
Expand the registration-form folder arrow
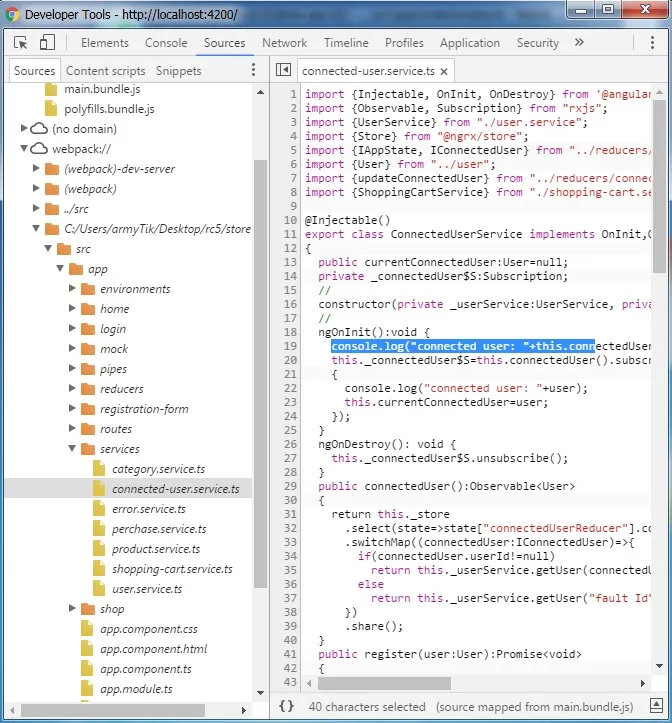[x=72, y=408]
